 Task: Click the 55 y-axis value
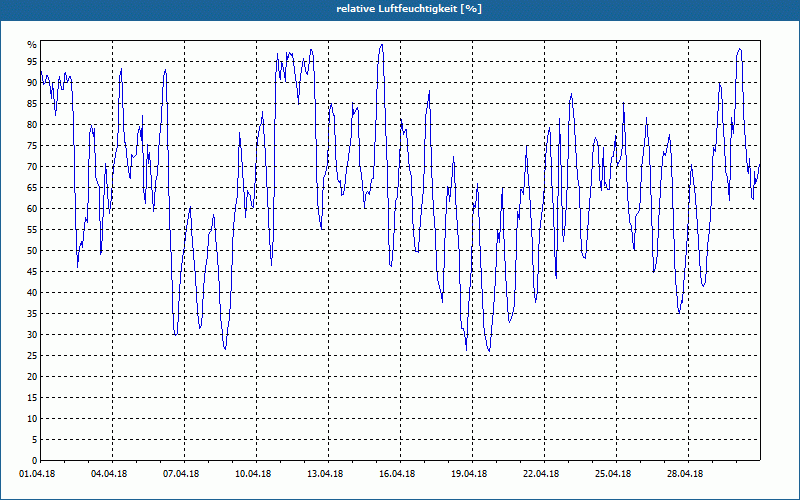(32, 230)
